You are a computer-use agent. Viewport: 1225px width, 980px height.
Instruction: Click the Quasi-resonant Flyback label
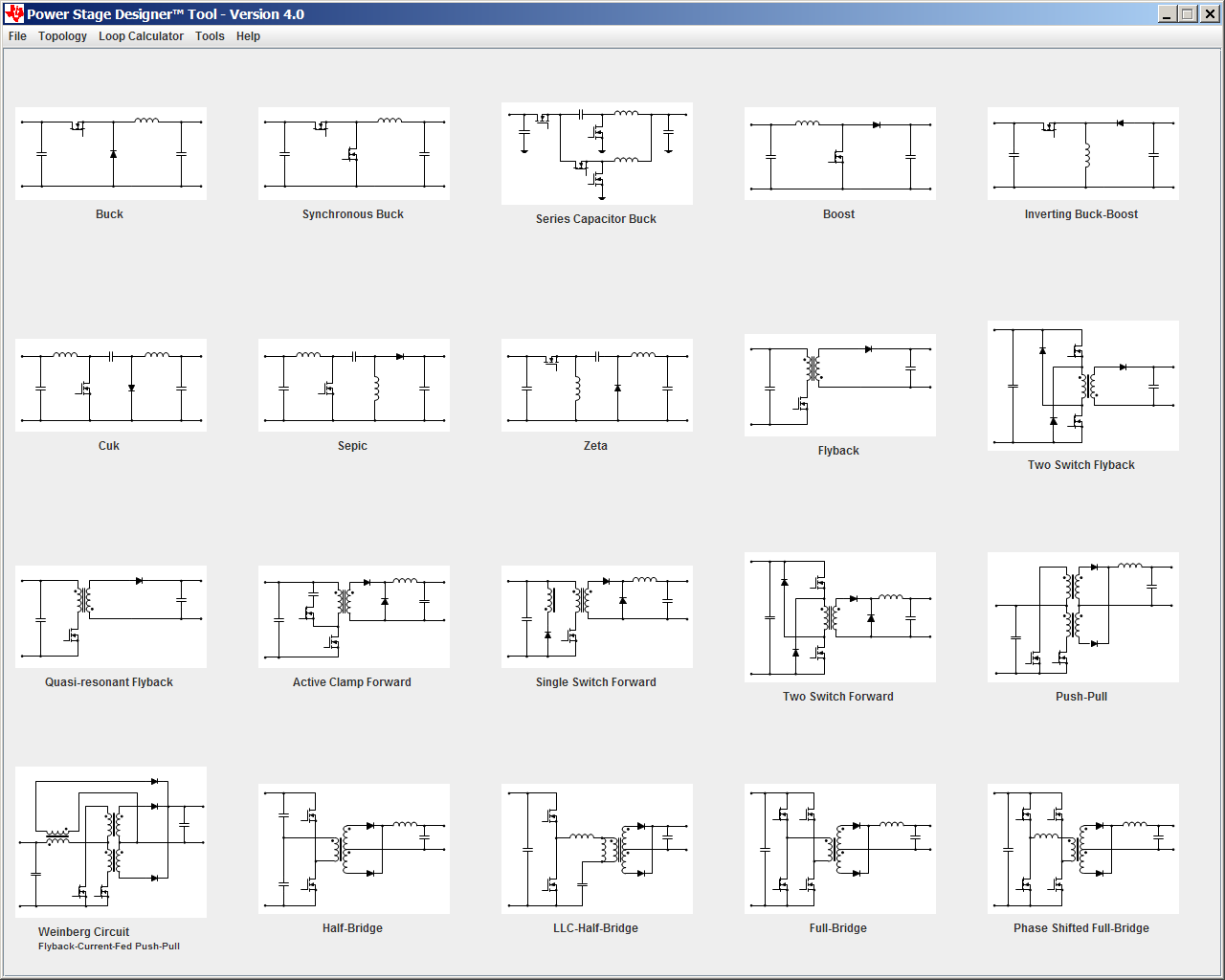[109, 682]
